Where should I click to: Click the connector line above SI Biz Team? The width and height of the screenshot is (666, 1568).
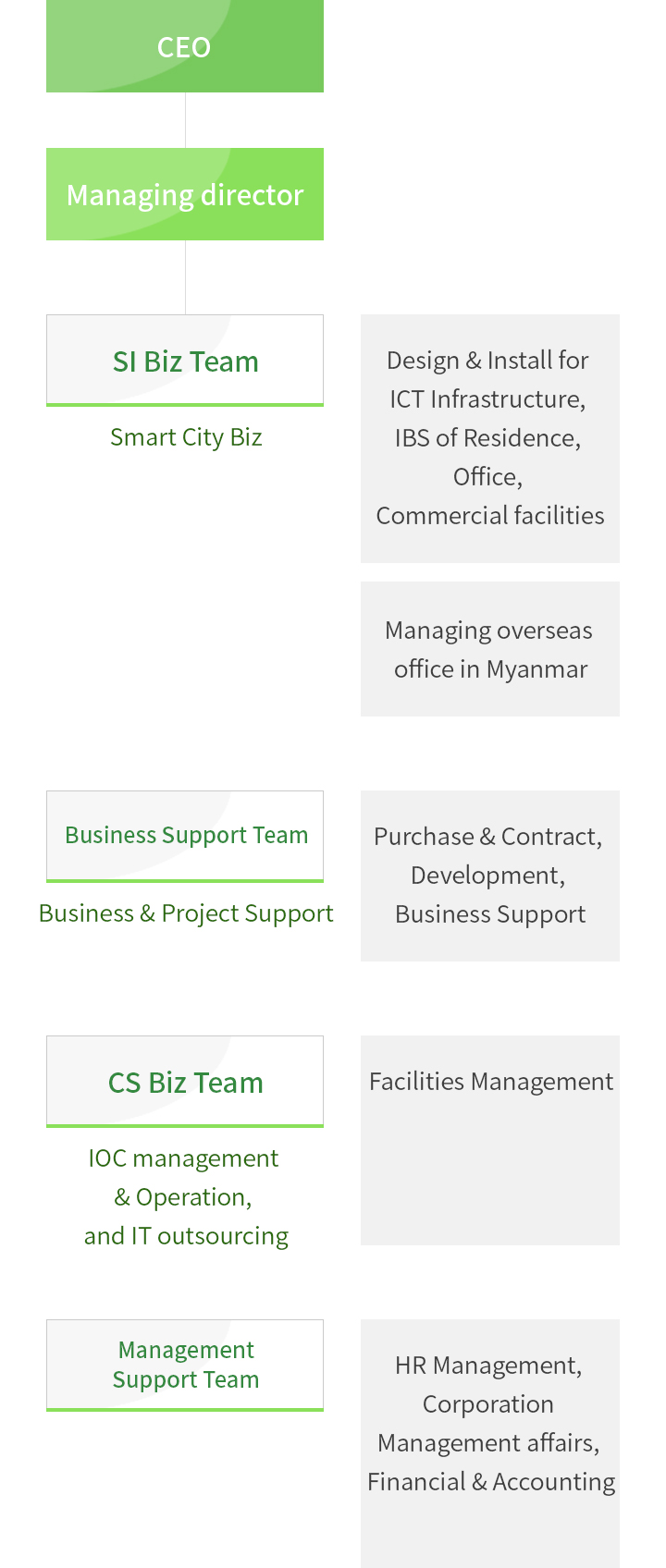point(185,277)
